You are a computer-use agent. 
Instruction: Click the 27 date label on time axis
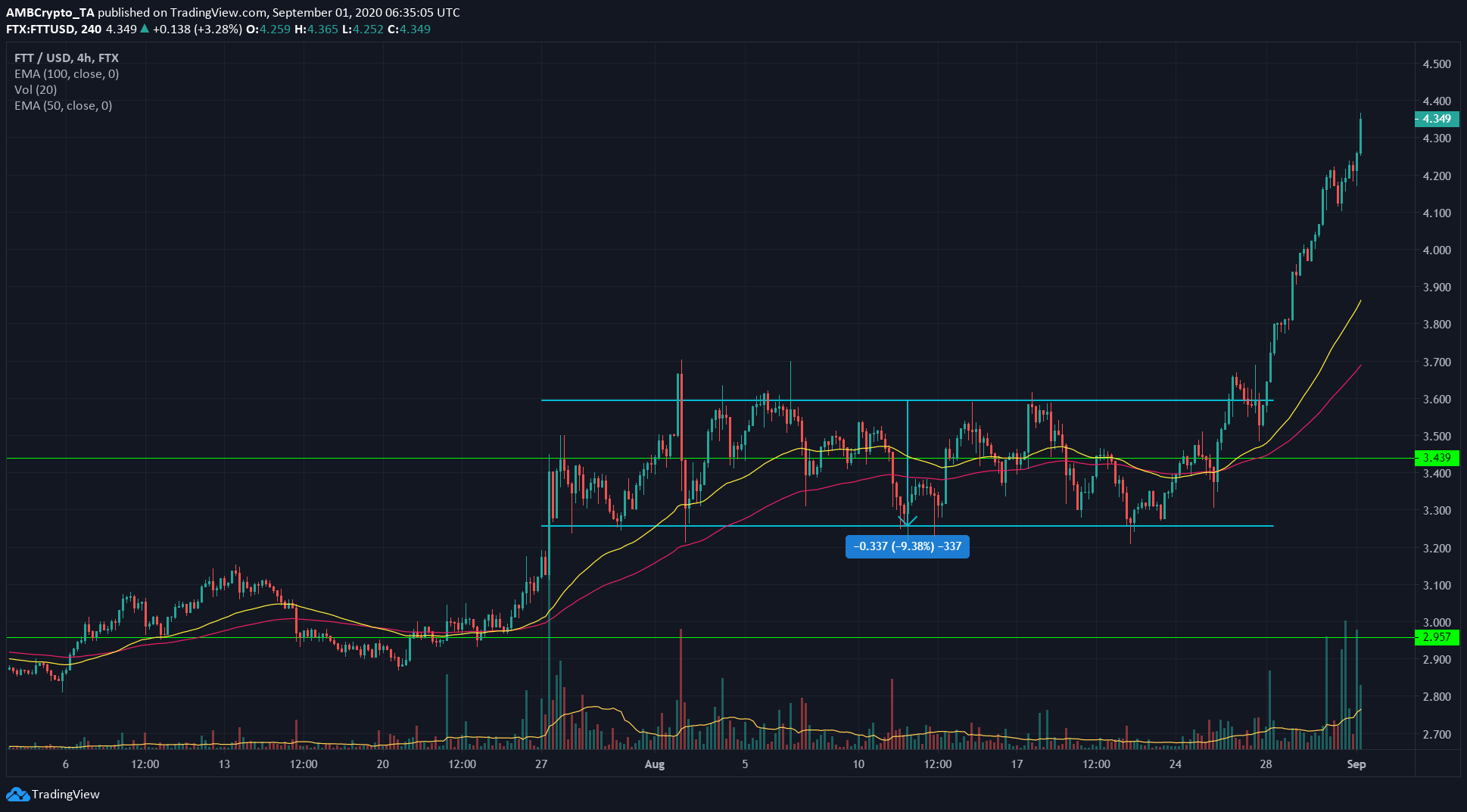click(x=541, y=764)
